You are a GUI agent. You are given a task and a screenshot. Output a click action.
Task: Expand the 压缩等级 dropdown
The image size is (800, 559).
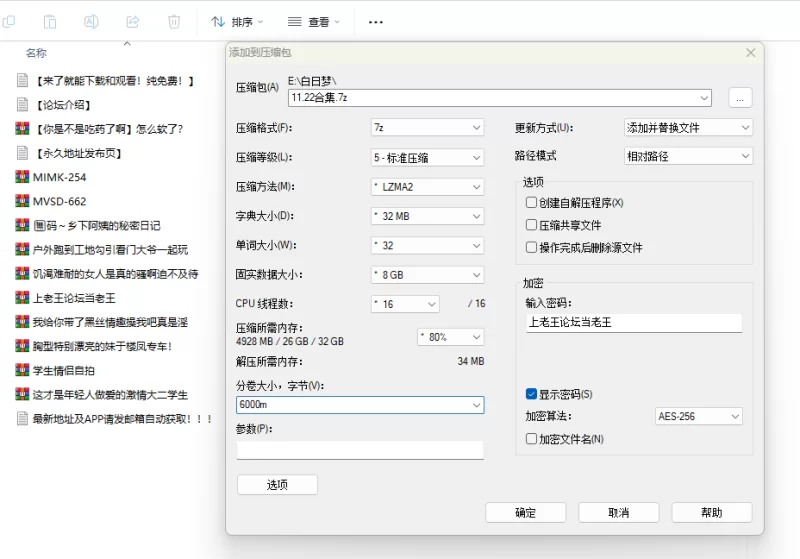(427, 157)
